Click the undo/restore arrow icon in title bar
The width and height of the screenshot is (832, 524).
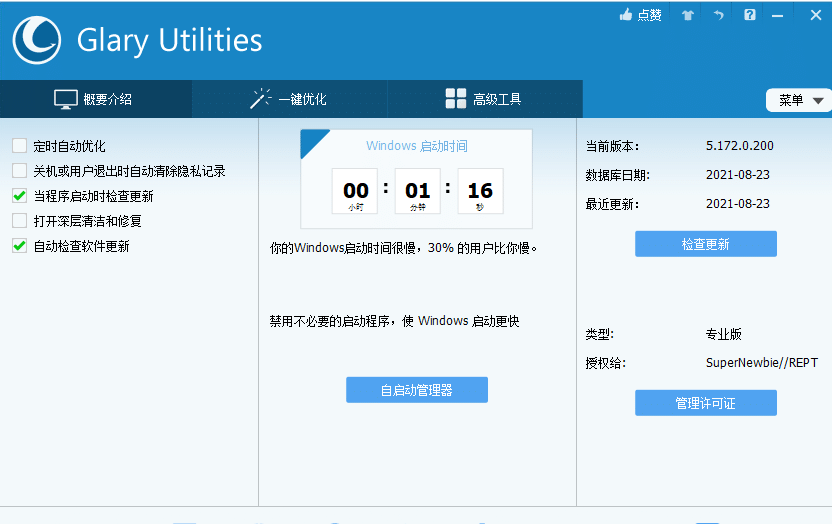point(718,15)
